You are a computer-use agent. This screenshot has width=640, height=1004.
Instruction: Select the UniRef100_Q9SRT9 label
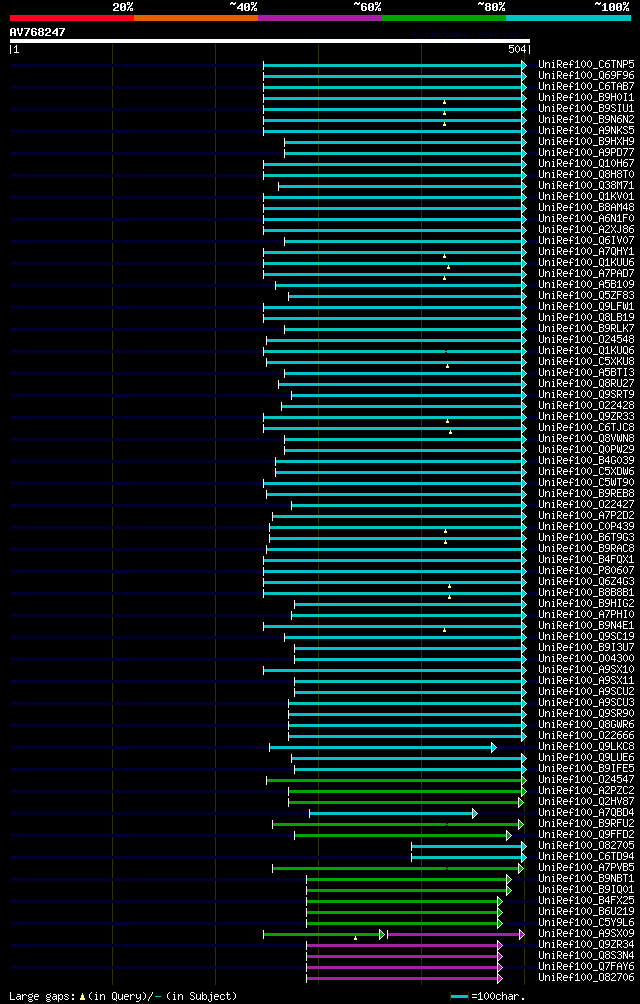pos(586,395)
